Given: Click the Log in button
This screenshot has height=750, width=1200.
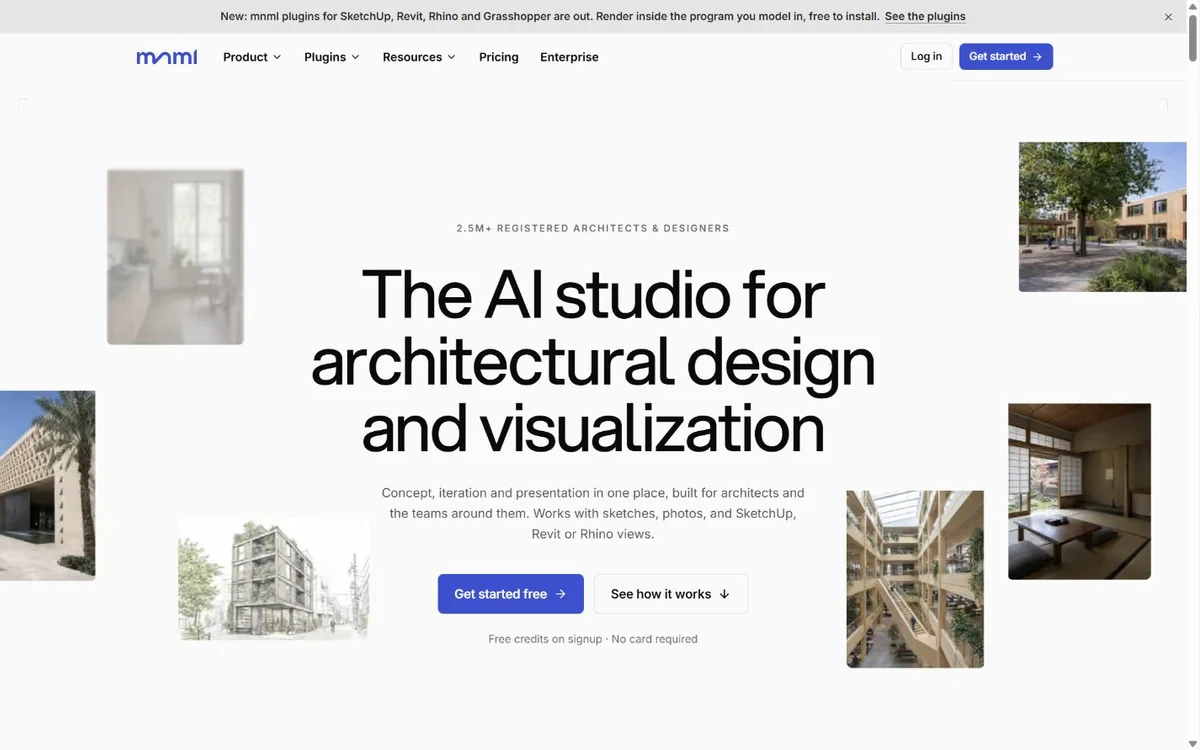Looking at the screenshot, I should click(926, 57).
